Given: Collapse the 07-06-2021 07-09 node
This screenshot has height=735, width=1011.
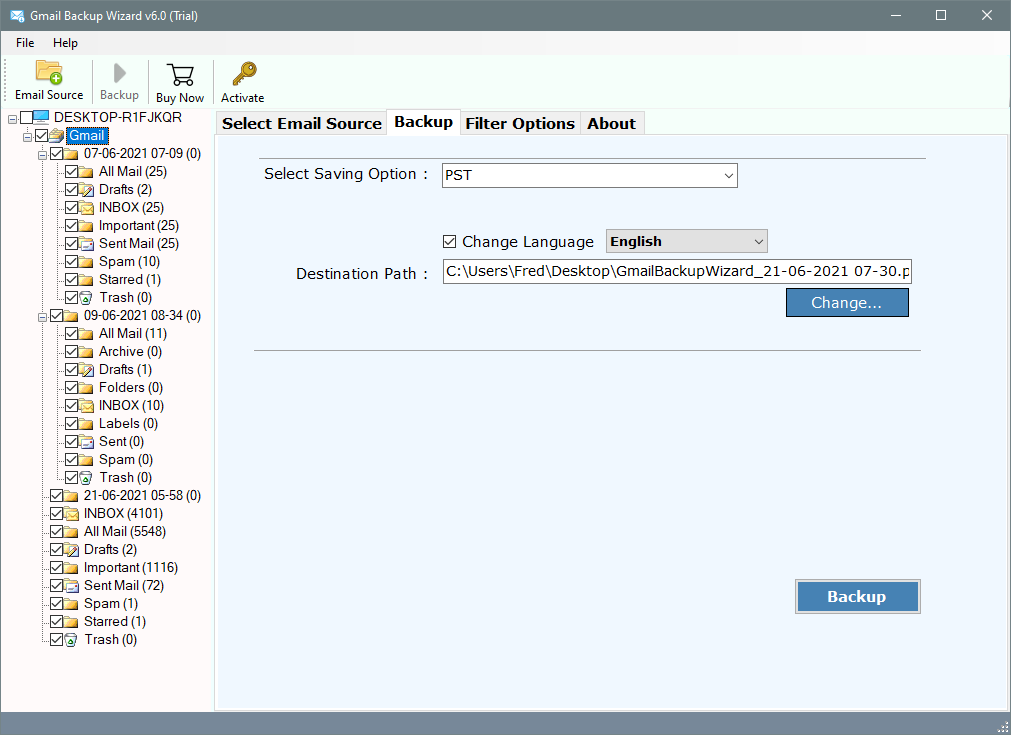Looking at the screenshot, I should coord(42,155).
